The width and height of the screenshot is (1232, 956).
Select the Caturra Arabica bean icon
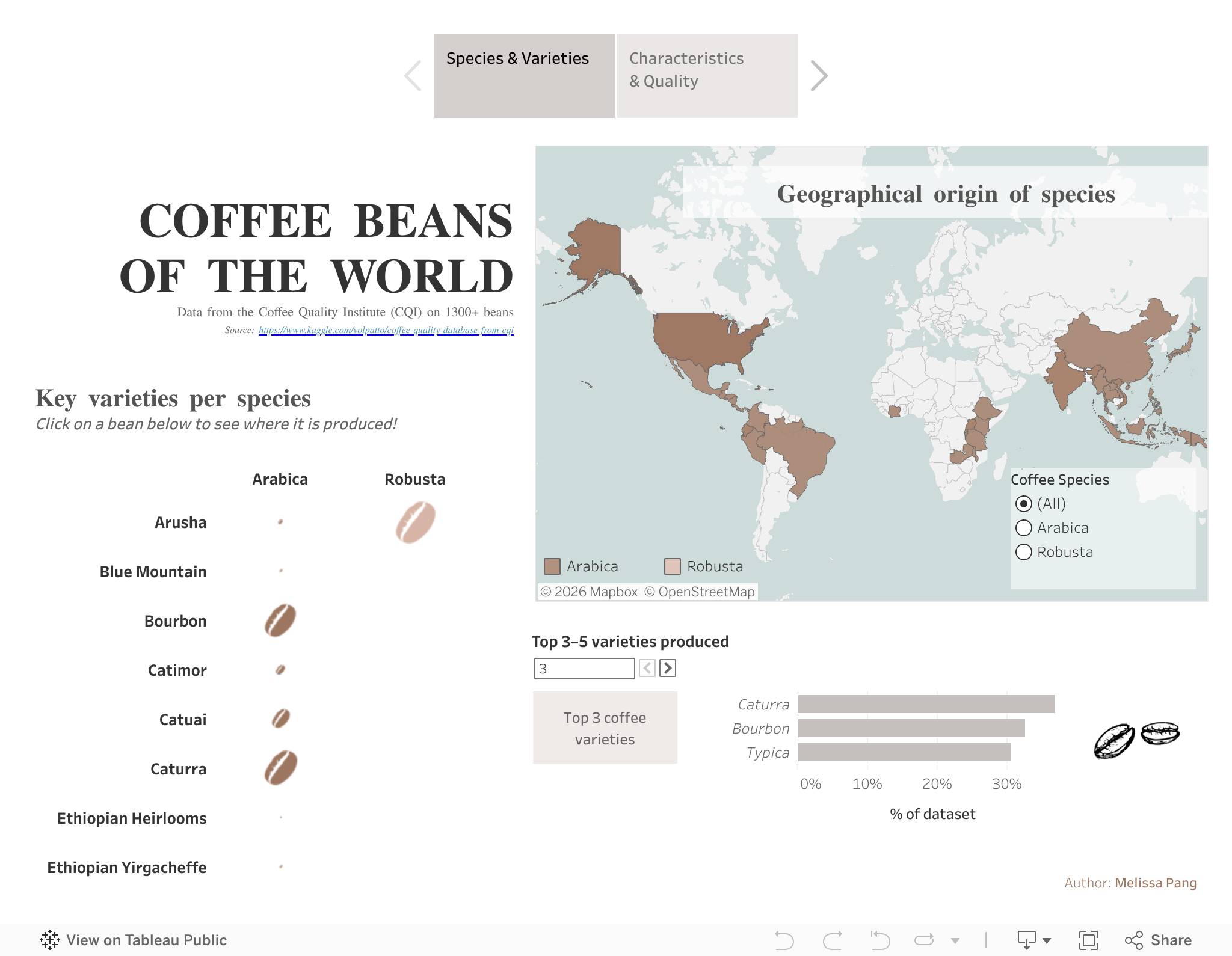(280, 768)
